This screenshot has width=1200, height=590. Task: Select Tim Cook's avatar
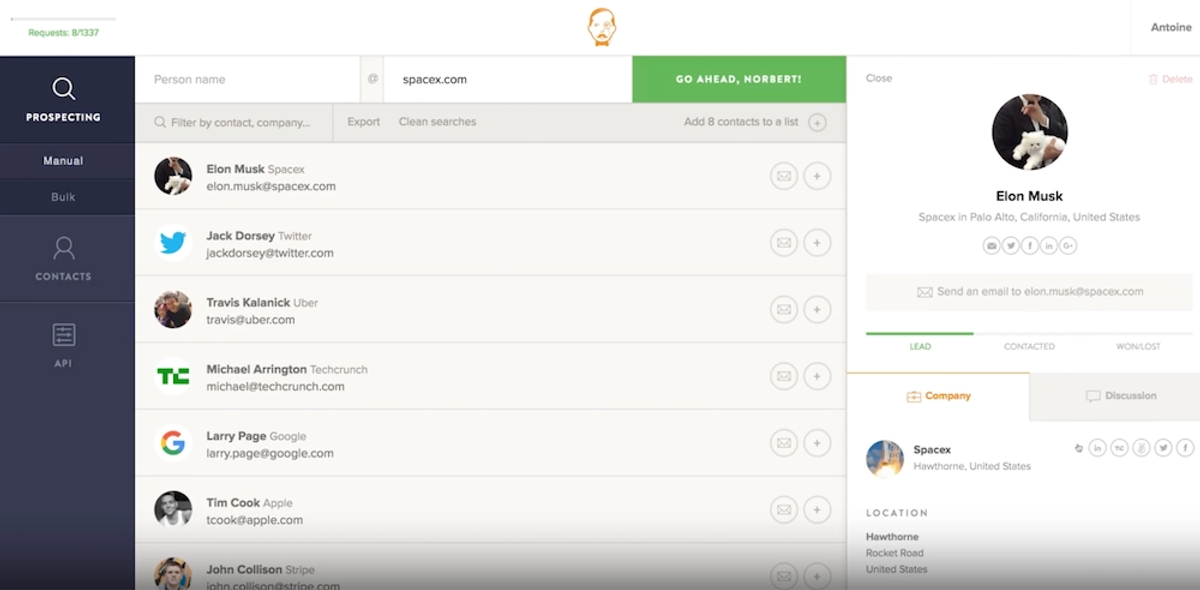pos(173,510)
